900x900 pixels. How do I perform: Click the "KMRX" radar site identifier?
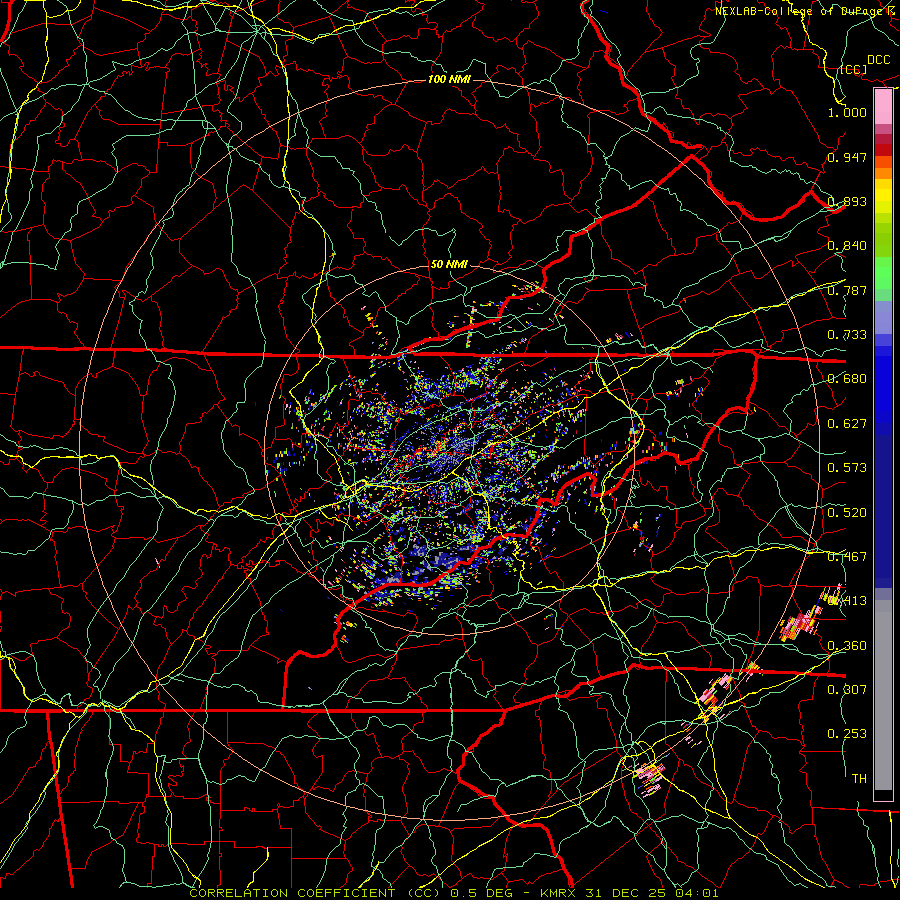(560, 893)
